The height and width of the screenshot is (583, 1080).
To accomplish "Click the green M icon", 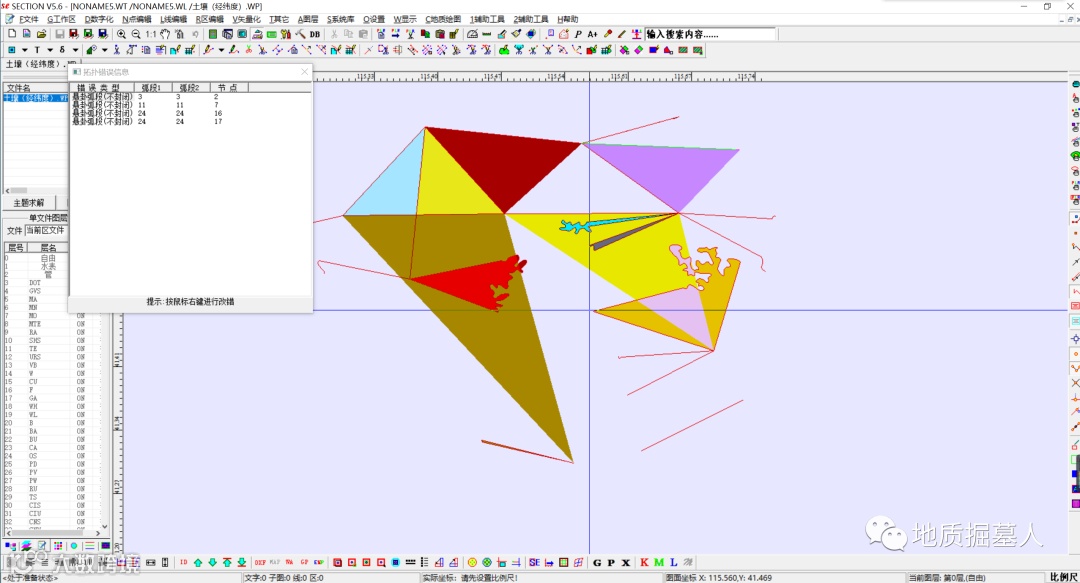I will pyautogui.click(x=658, y=562).
